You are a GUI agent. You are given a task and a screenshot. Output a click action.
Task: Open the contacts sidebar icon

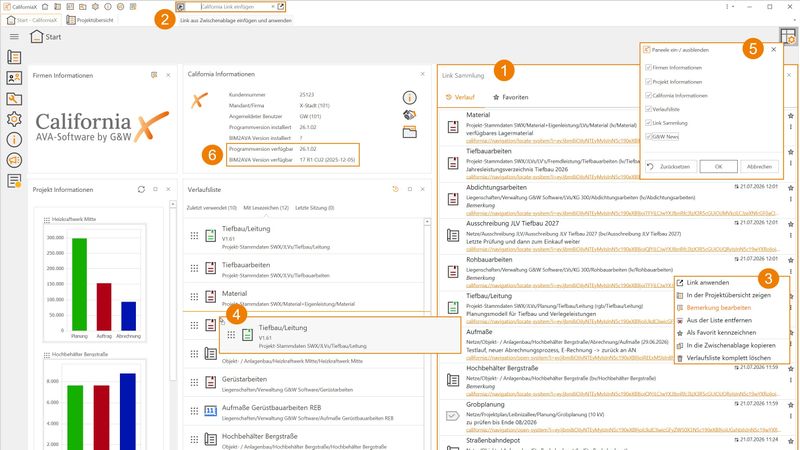(x=14, y=78)
